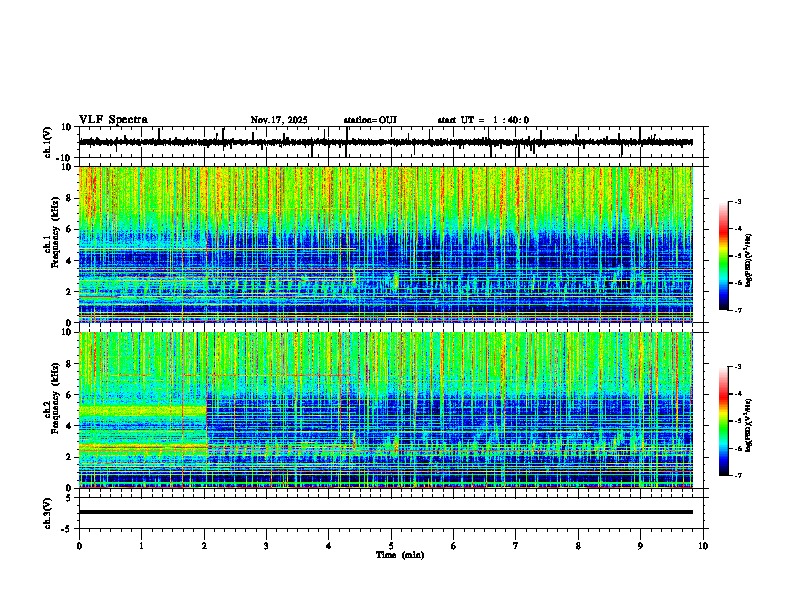The width and height of the screenshot is (792, 612).
Task: Click the ch.1 spectrogram color bar
Action: [724, 256]
